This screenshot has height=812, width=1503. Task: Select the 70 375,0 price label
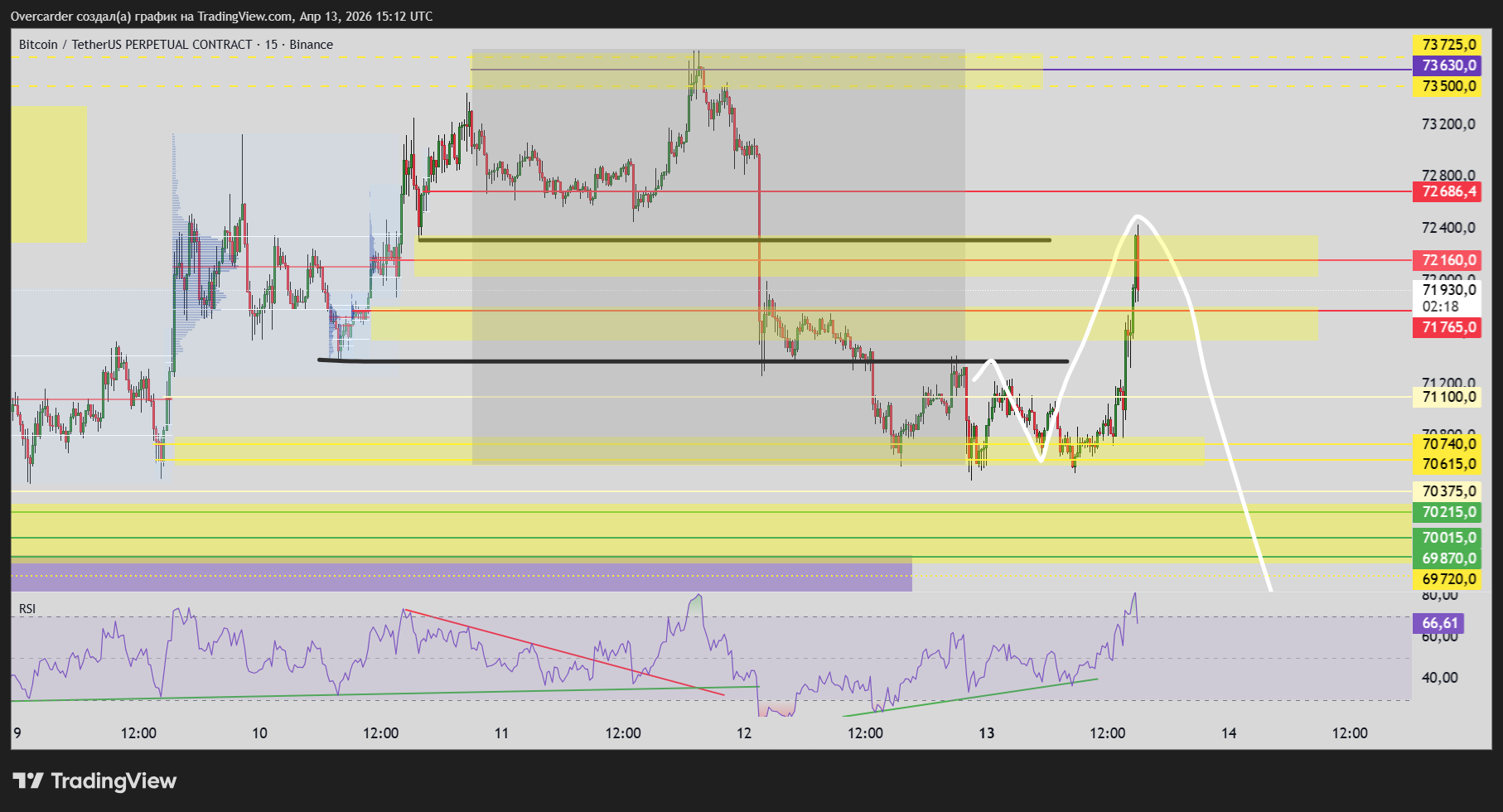click(x=1446, y=491)
